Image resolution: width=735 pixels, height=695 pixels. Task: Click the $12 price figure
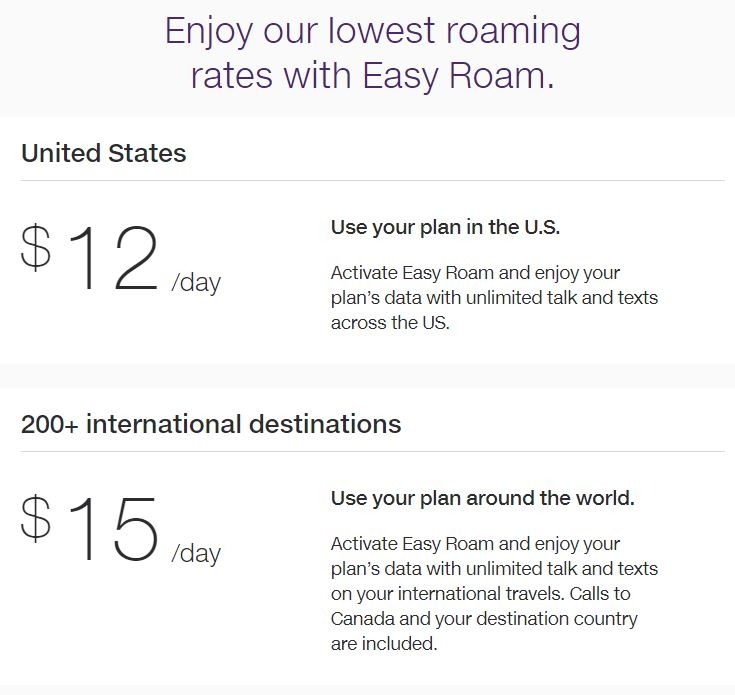(89, 257)
